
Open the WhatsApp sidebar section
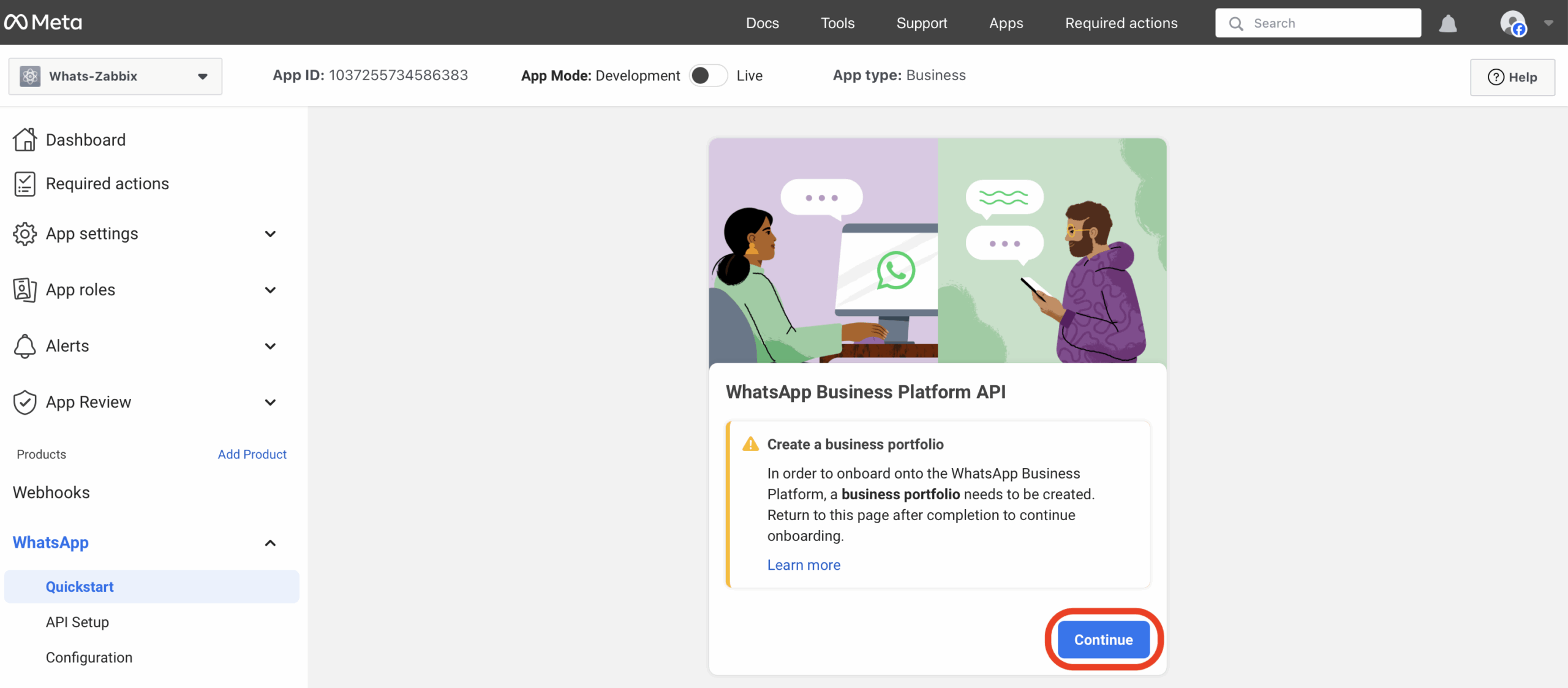click(51, 543)
